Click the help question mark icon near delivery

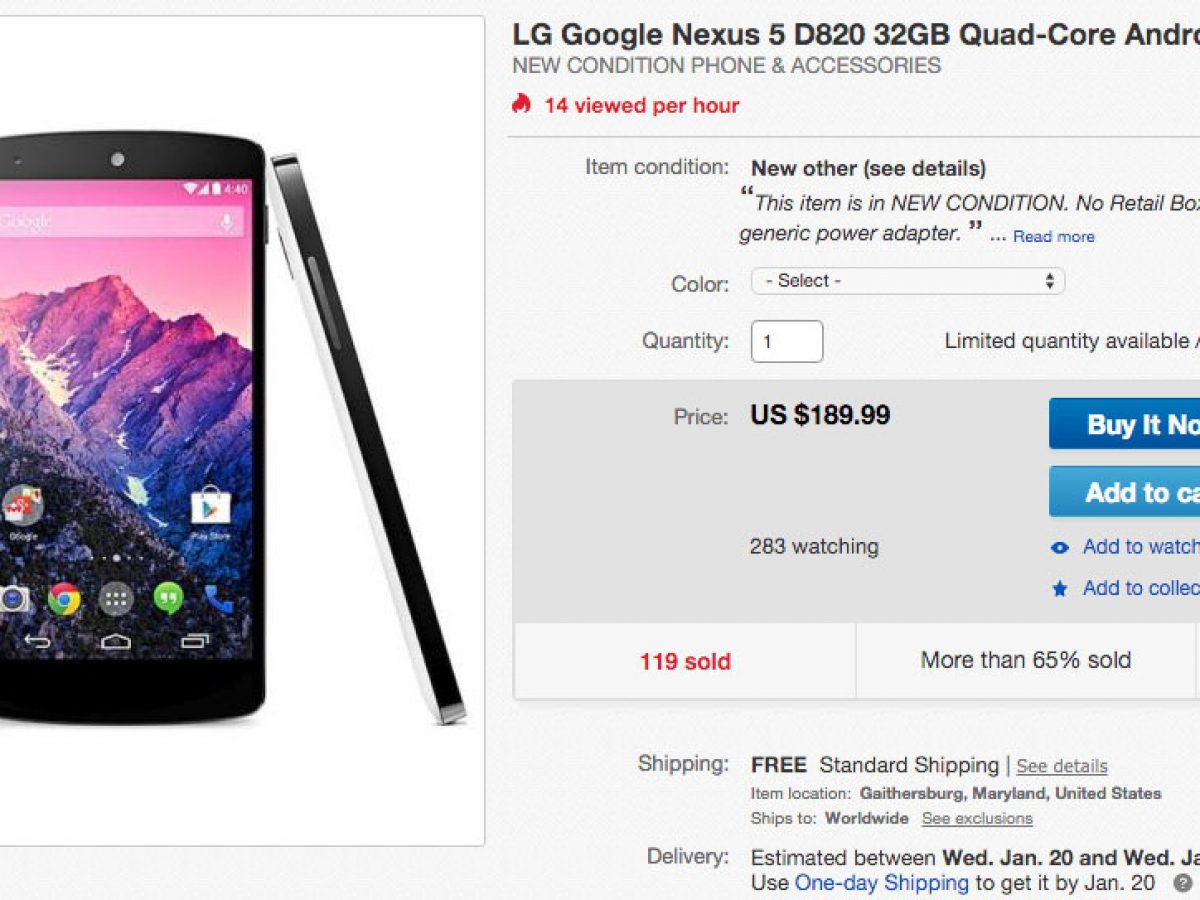click(1184, 884)
